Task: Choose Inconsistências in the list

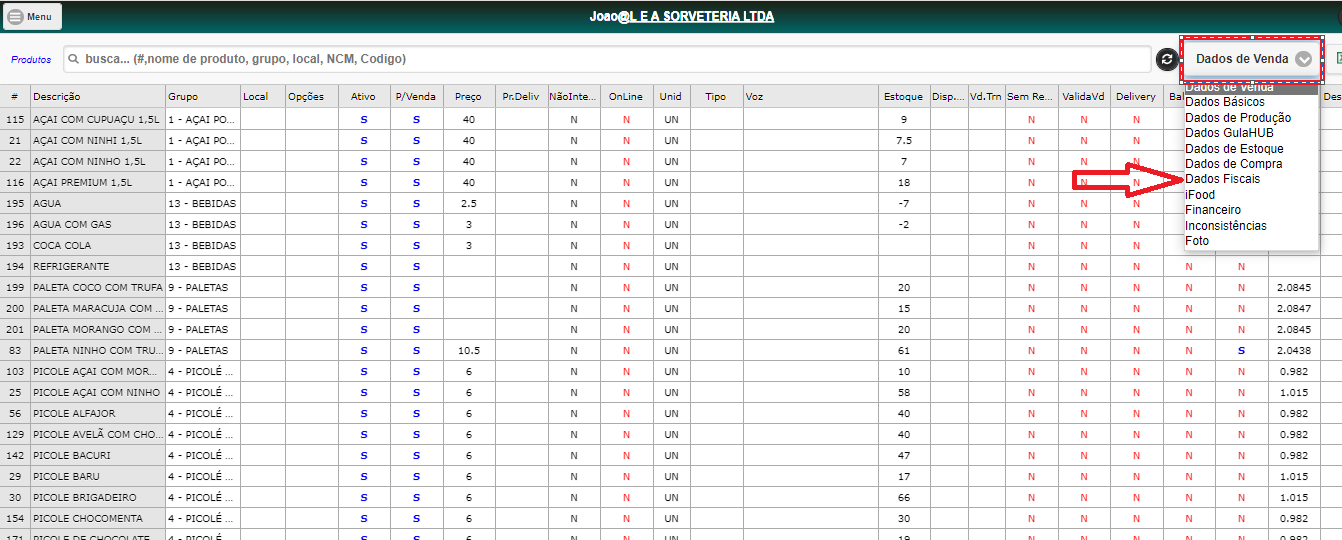Action: [x=1225, y=226]
